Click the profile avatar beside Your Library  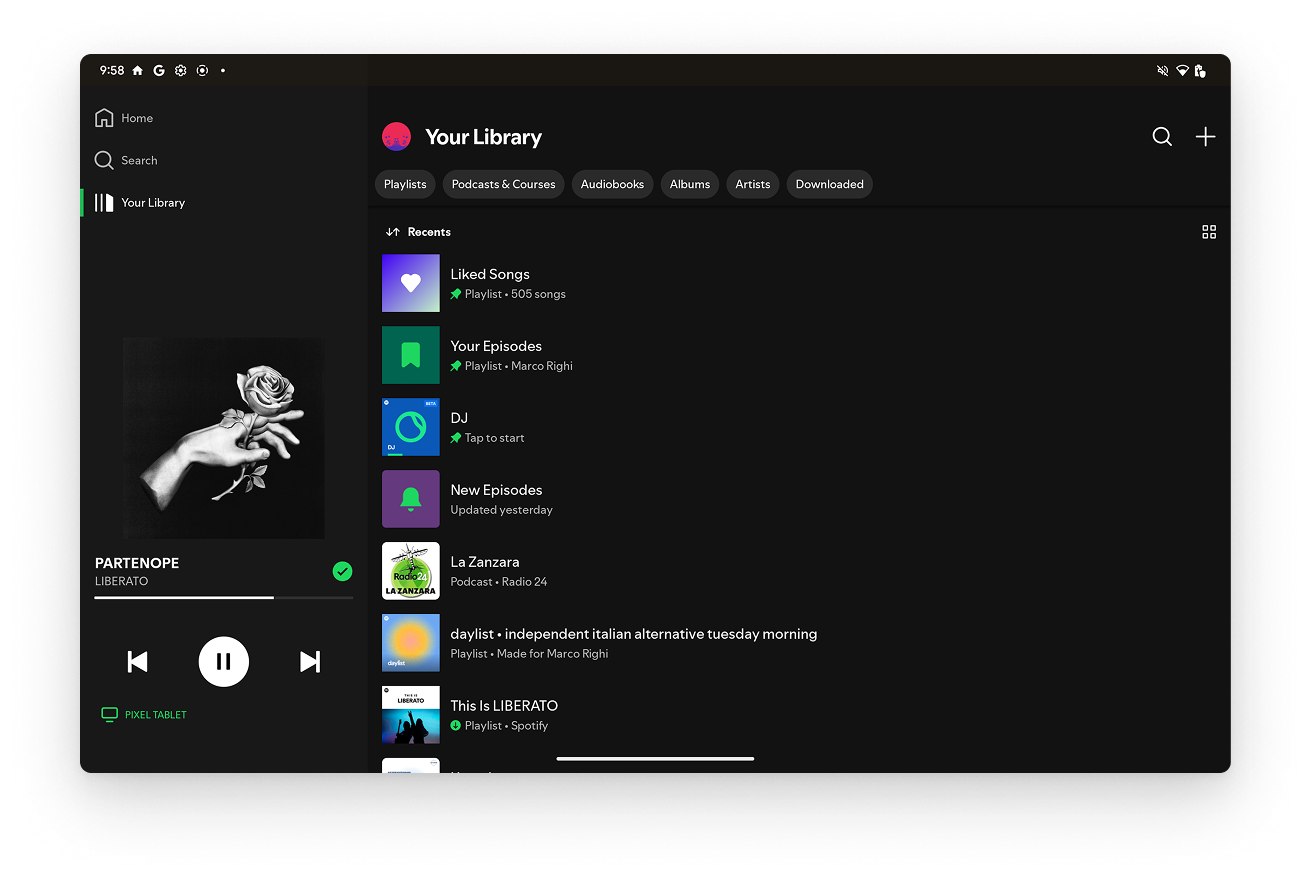(x=397, y=137)
